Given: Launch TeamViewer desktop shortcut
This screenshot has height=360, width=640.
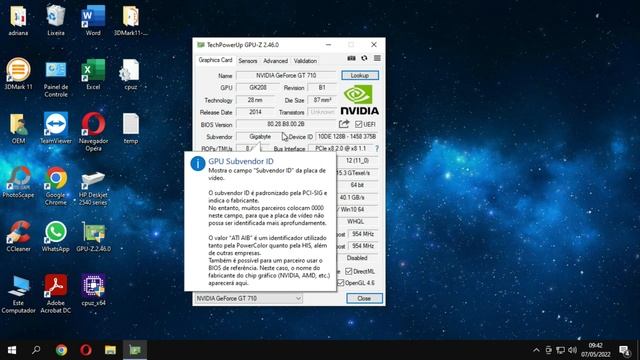Looking at the screenshot, I should click(x=56, y=129).
